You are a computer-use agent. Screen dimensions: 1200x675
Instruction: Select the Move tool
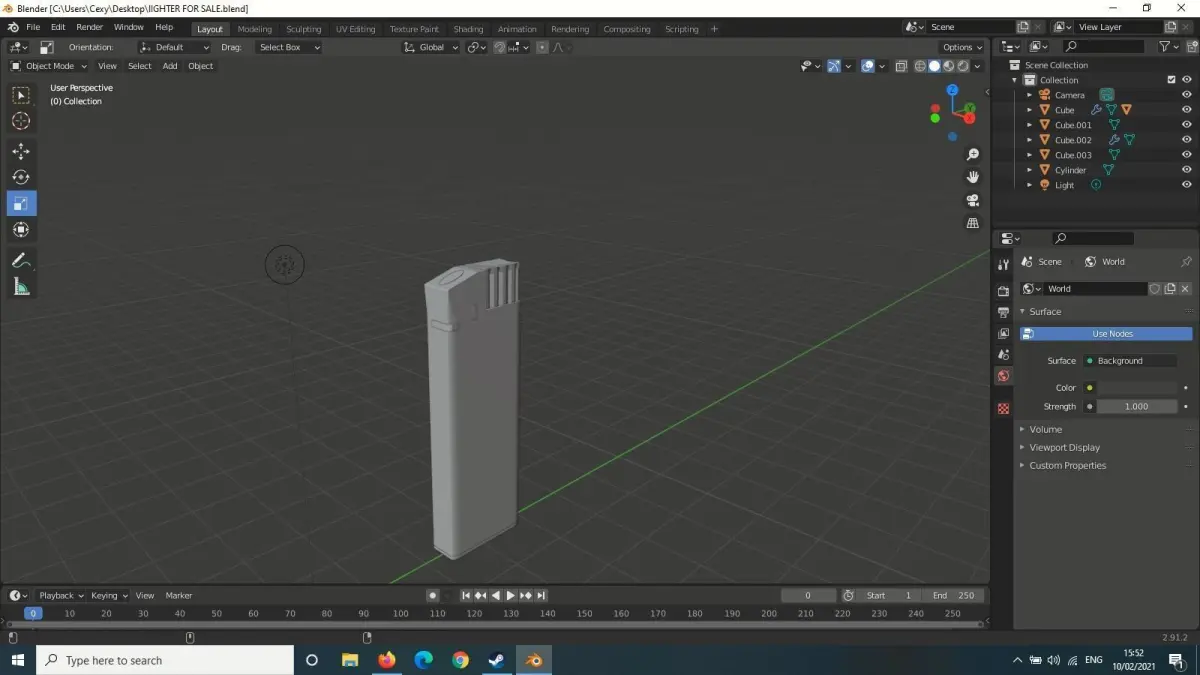click(21, 151)
